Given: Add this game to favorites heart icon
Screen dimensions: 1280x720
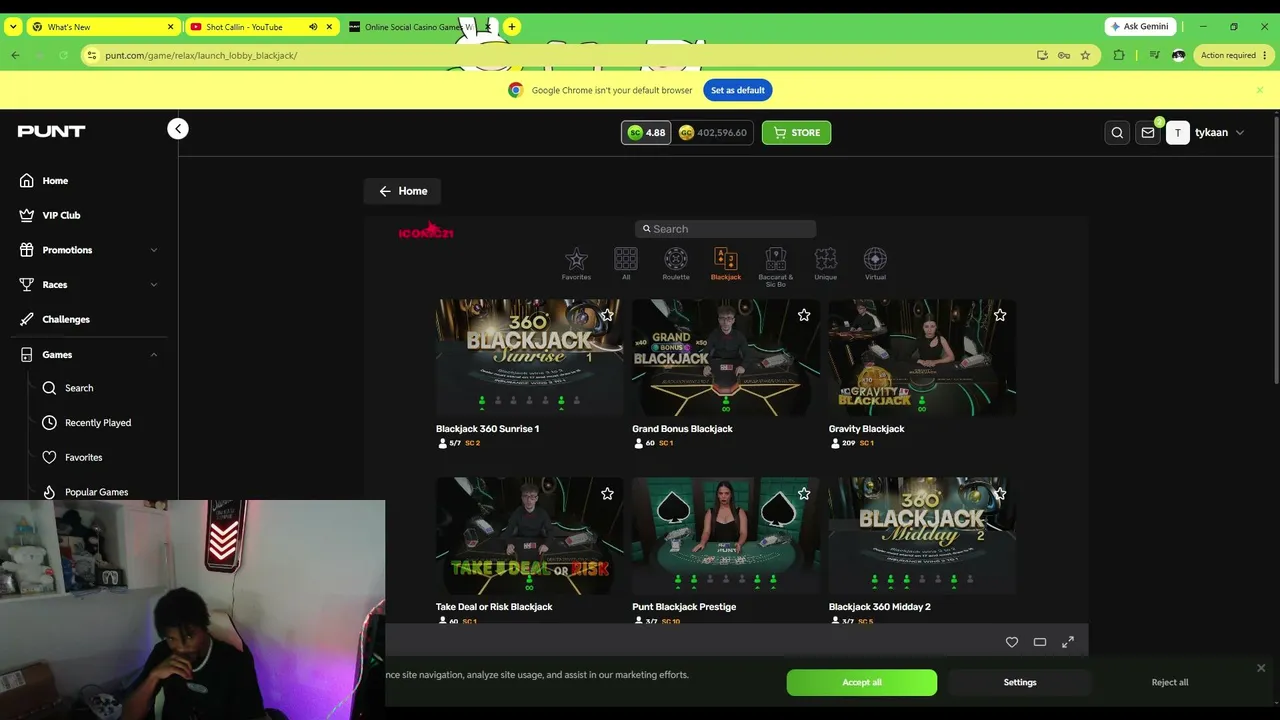Looking at the screenshot, I should click(1012, 642).
